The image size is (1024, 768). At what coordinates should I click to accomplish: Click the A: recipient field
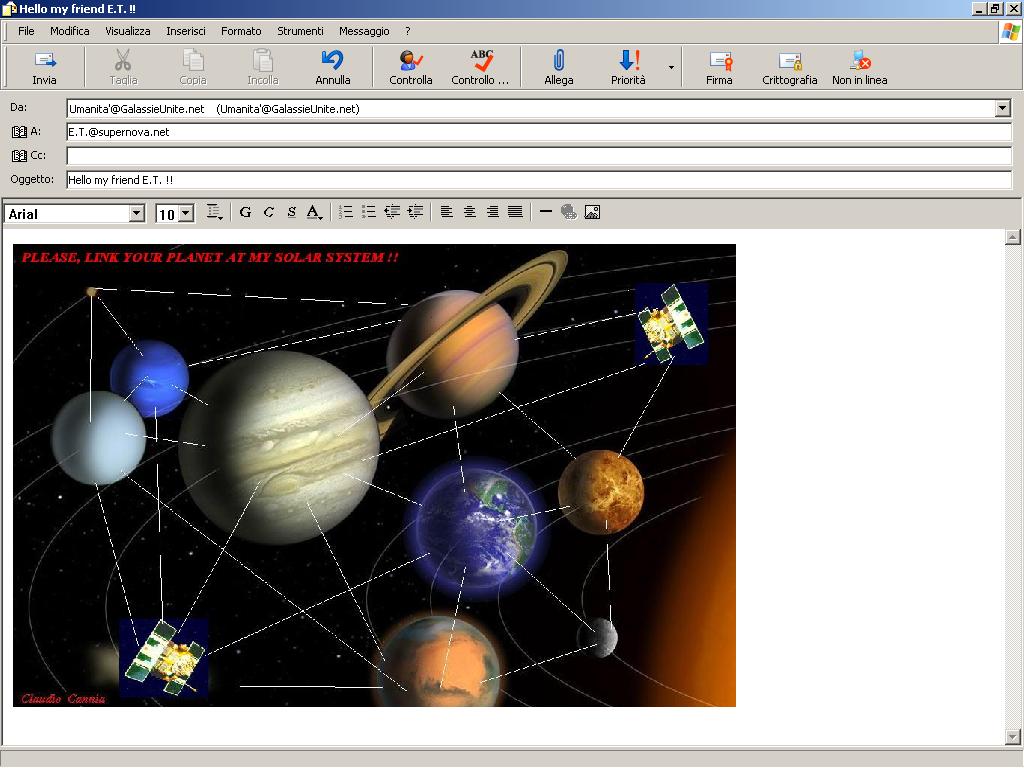pyautogui.click(x=539, y=132)
